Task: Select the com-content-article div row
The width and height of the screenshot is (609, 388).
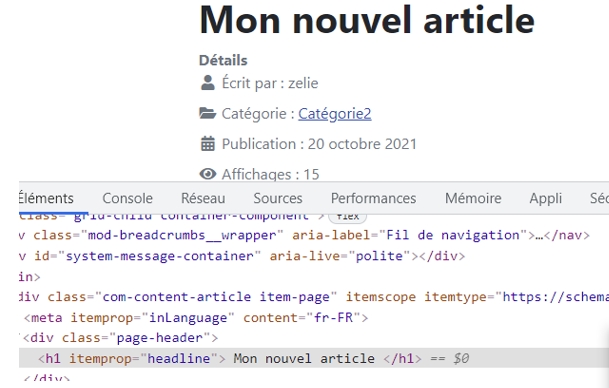Action: [x=314, y=297]
